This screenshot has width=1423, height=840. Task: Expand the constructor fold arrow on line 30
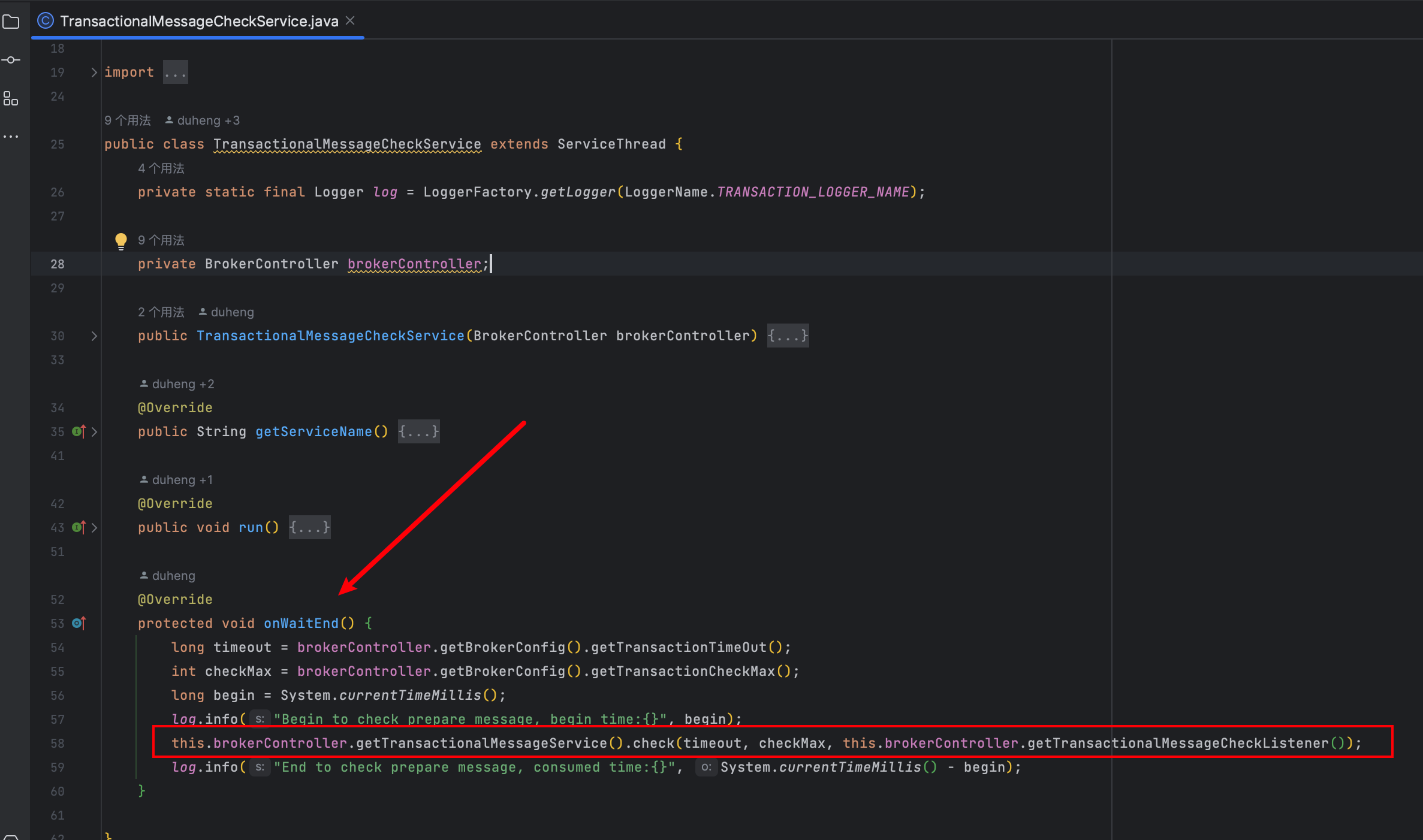pos(94,336)
